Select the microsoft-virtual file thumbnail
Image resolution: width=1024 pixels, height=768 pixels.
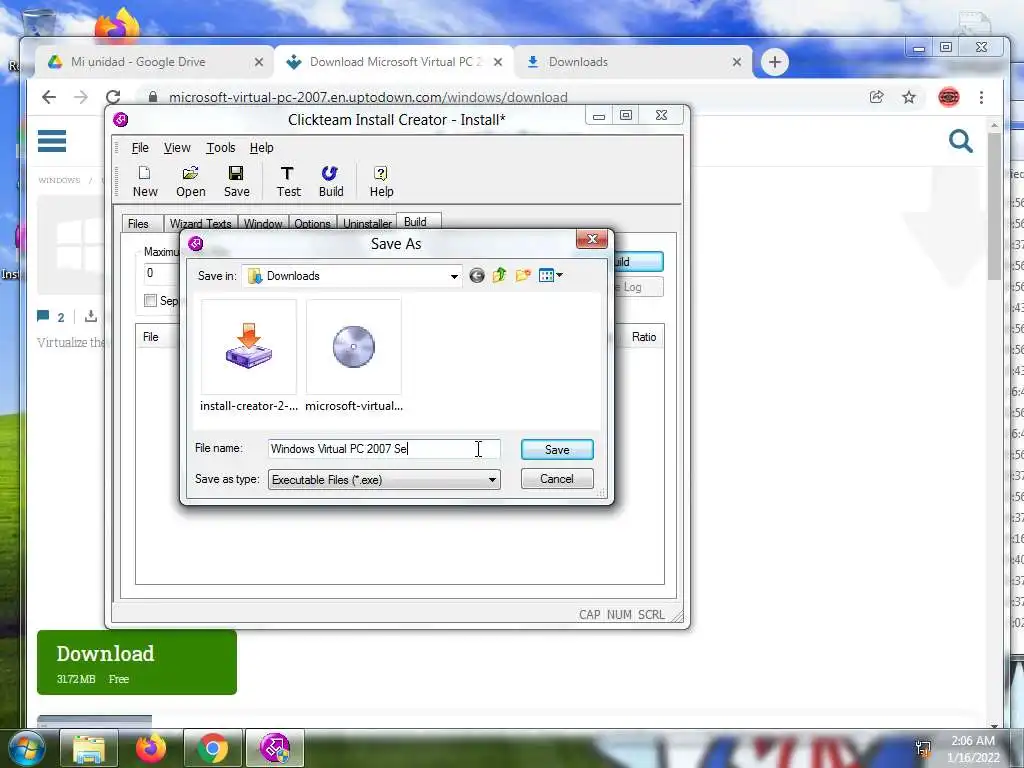point(354,356)
